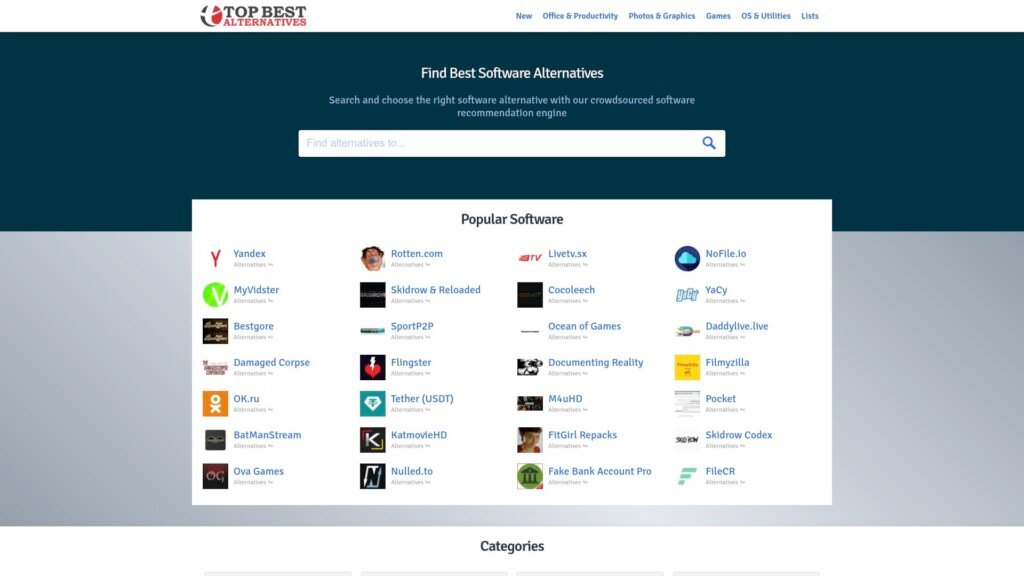Viewport: 1024px width, 576px height.
Task: Open the green FileCR icon
Action: pos(687,476)
